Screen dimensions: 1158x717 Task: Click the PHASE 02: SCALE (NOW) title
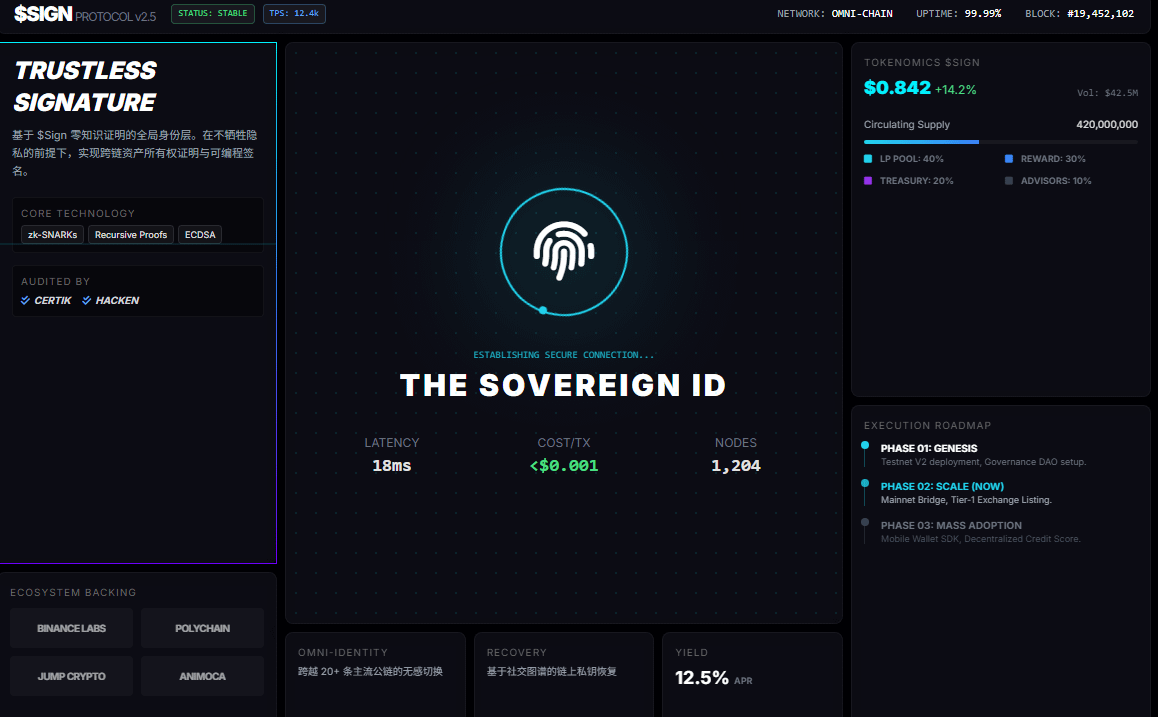(x=942, y=487)
